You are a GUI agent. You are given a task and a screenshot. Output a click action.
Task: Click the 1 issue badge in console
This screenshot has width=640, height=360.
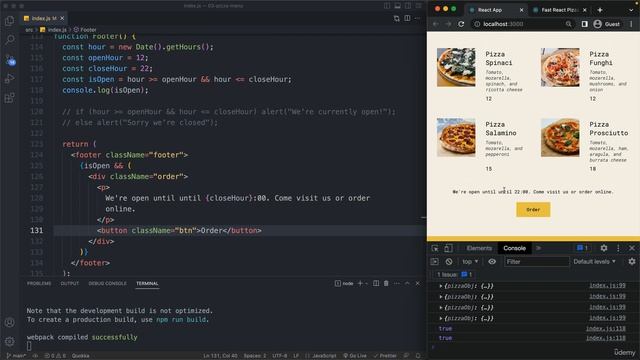pyautogui.click(x=454, y=274)
